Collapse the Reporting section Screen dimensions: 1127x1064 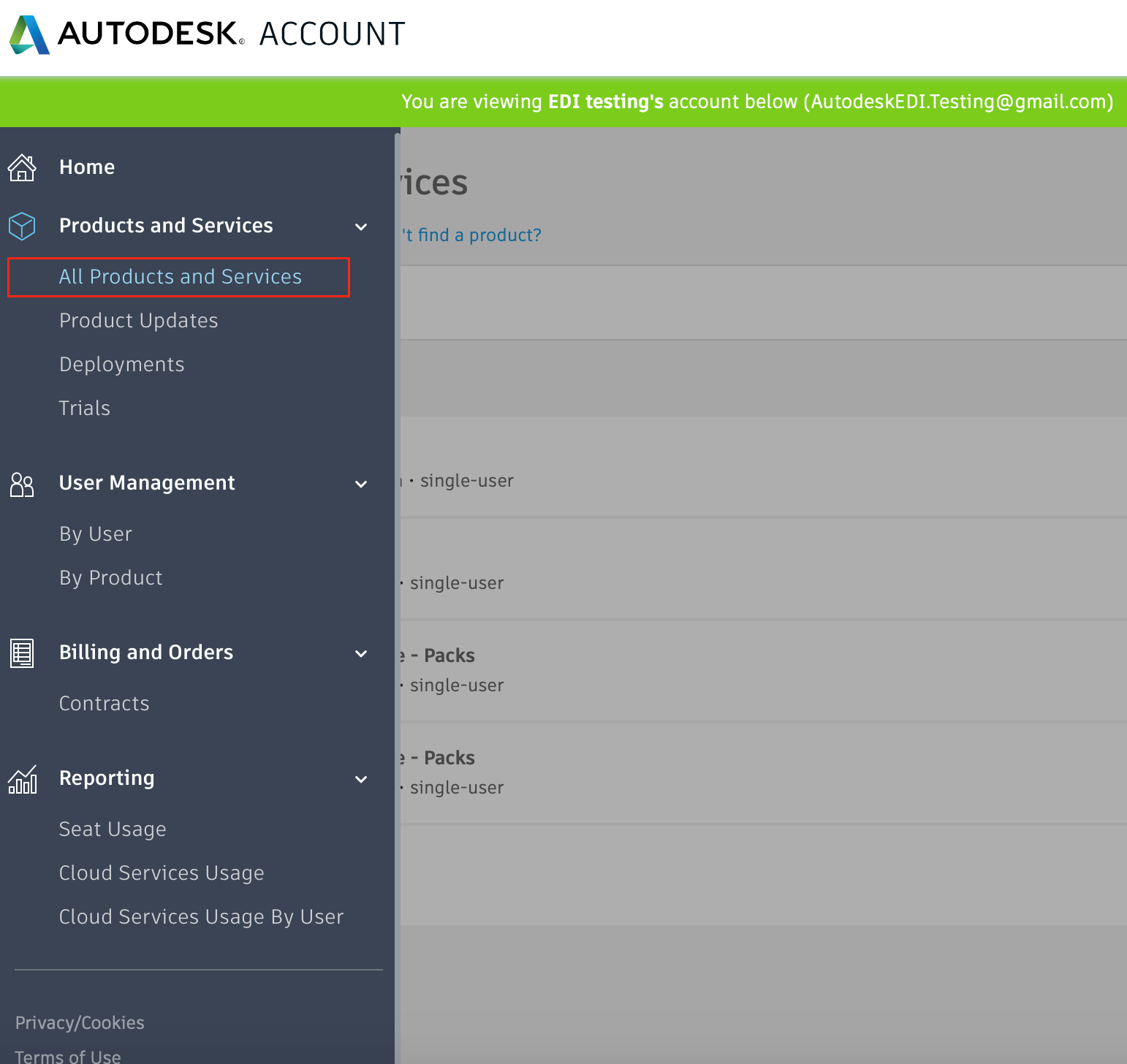pos(361,780)
